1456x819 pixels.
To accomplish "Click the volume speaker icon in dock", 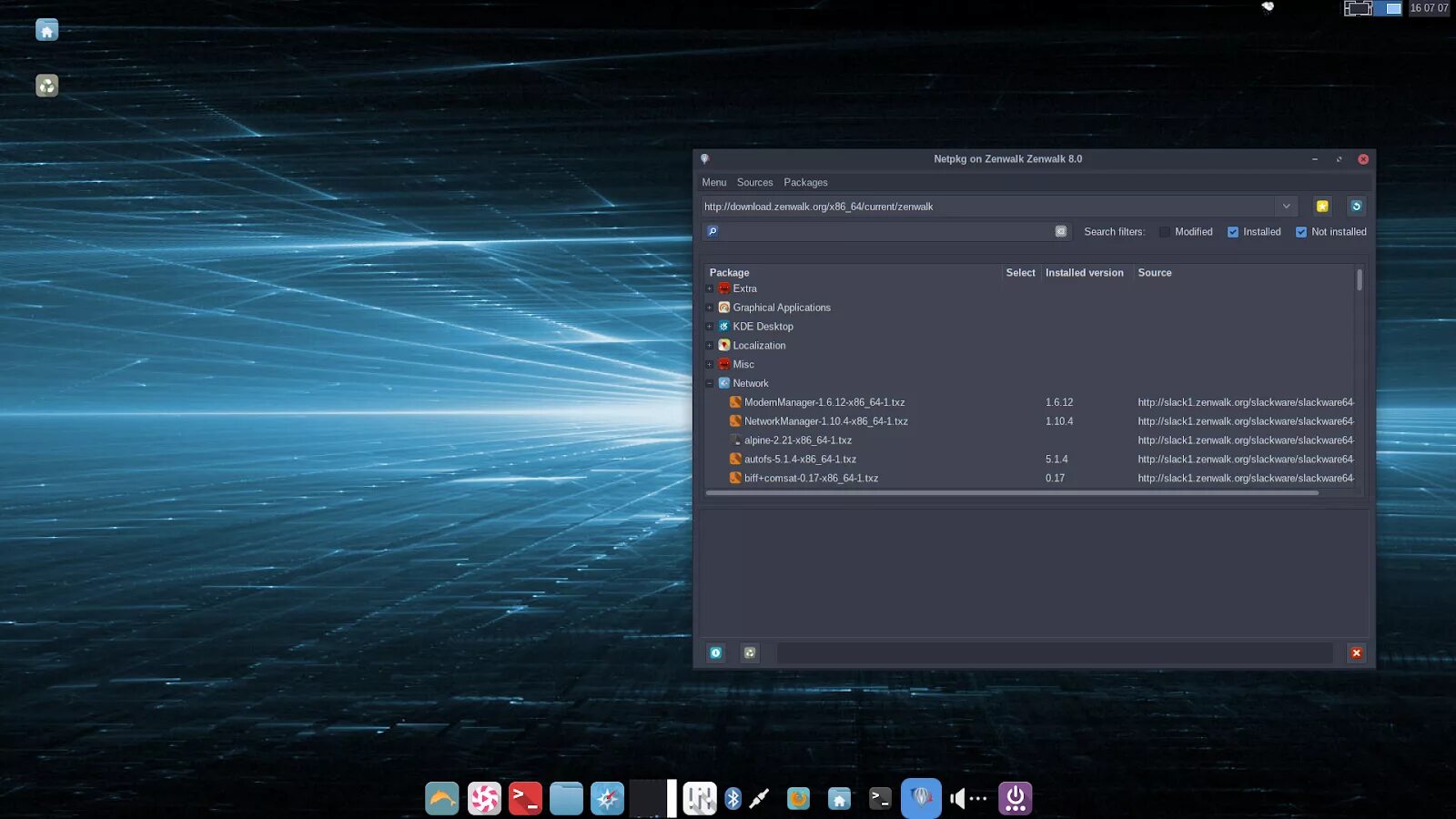I will pos(957,799).
